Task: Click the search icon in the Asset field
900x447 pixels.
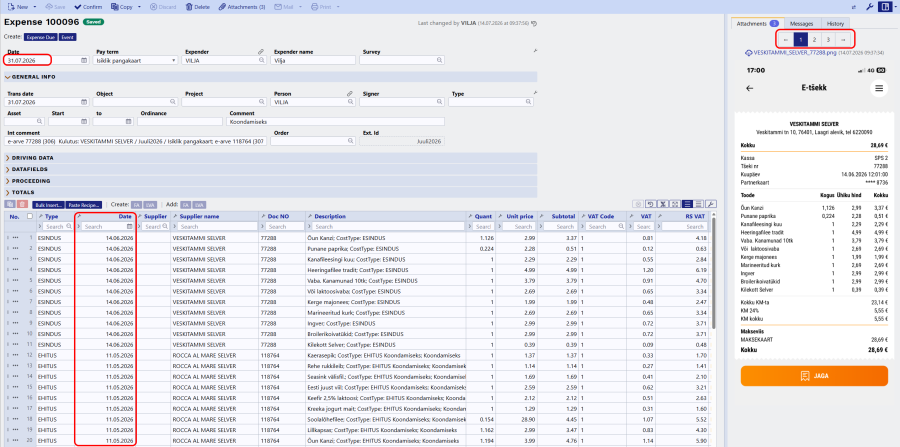Action: click(x=40, y=122)
